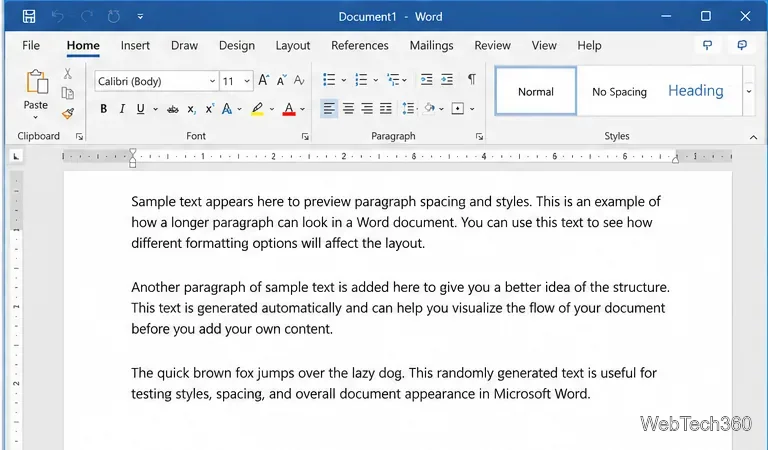
Task: Toggle Bold formatting
Action: tap(103, 109)
